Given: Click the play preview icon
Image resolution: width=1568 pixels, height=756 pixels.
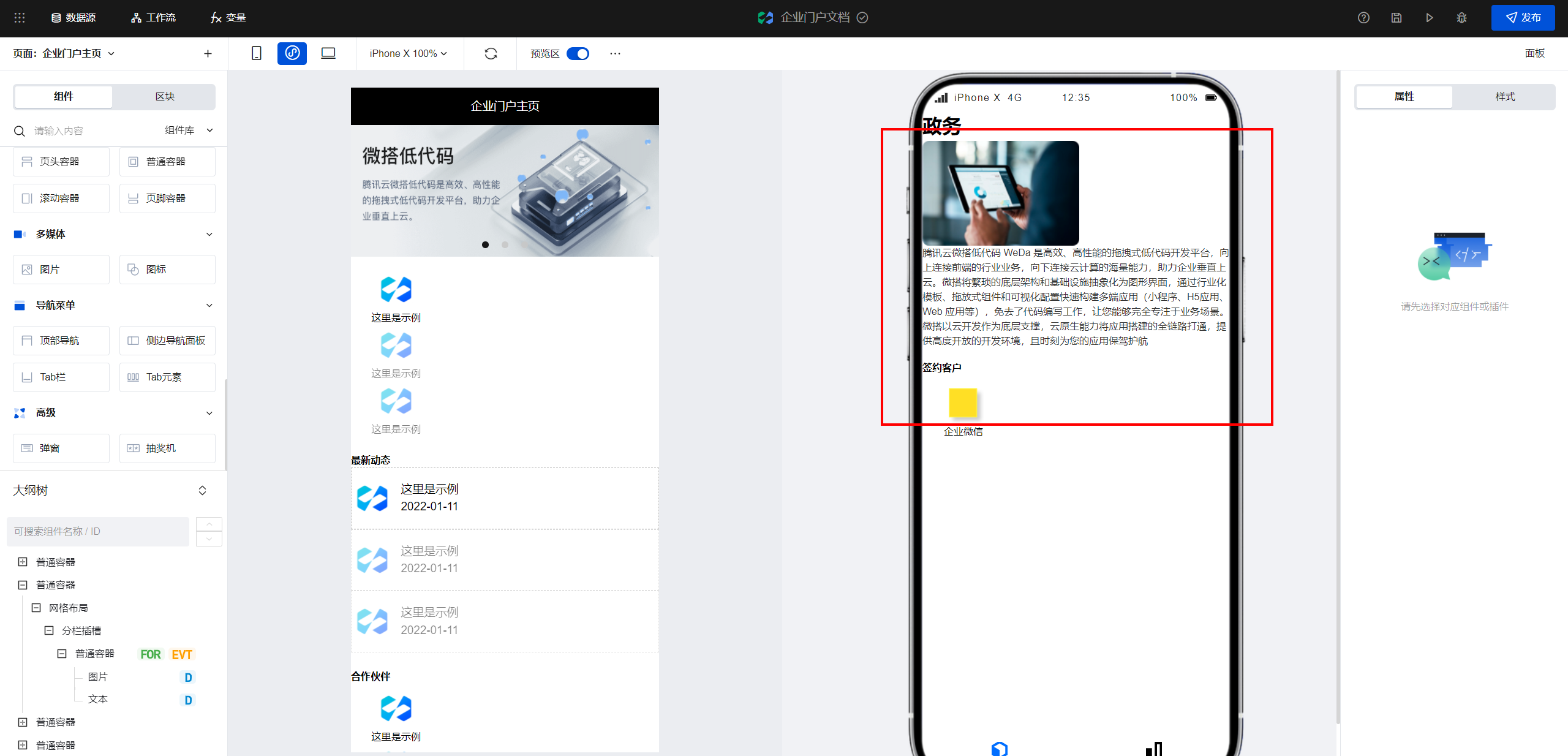Looking at the screenshot, I should tap(1429, 18).
